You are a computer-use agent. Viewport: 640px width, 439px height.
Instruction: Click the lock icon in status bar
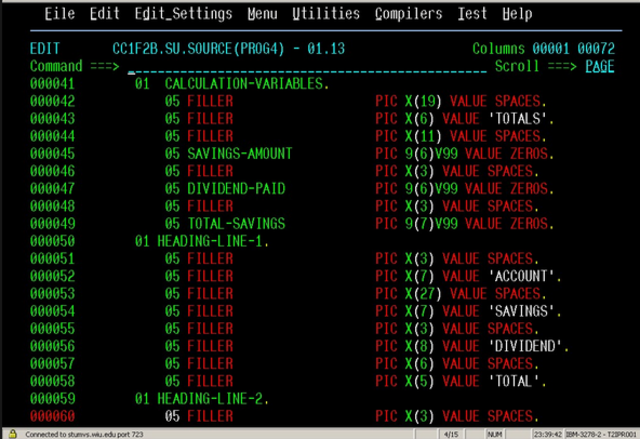coord(13,434)
